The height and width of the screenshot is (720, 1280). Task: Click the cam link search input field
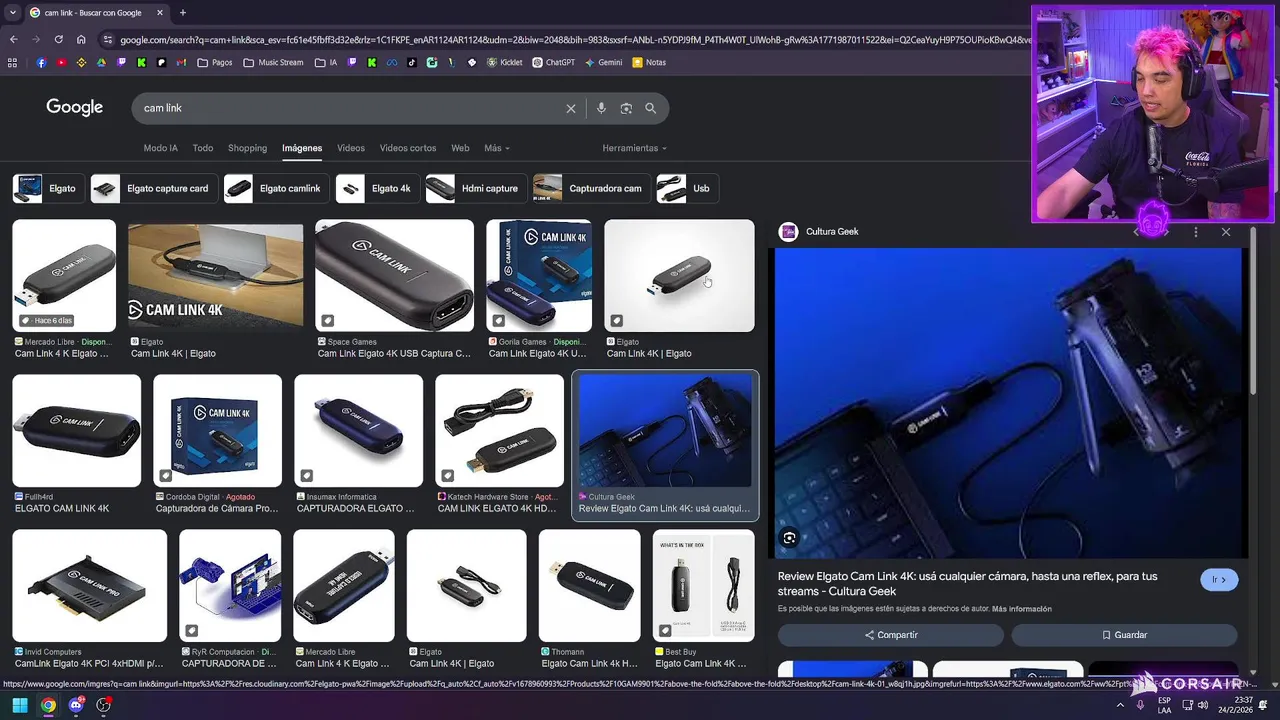(350, 108)
